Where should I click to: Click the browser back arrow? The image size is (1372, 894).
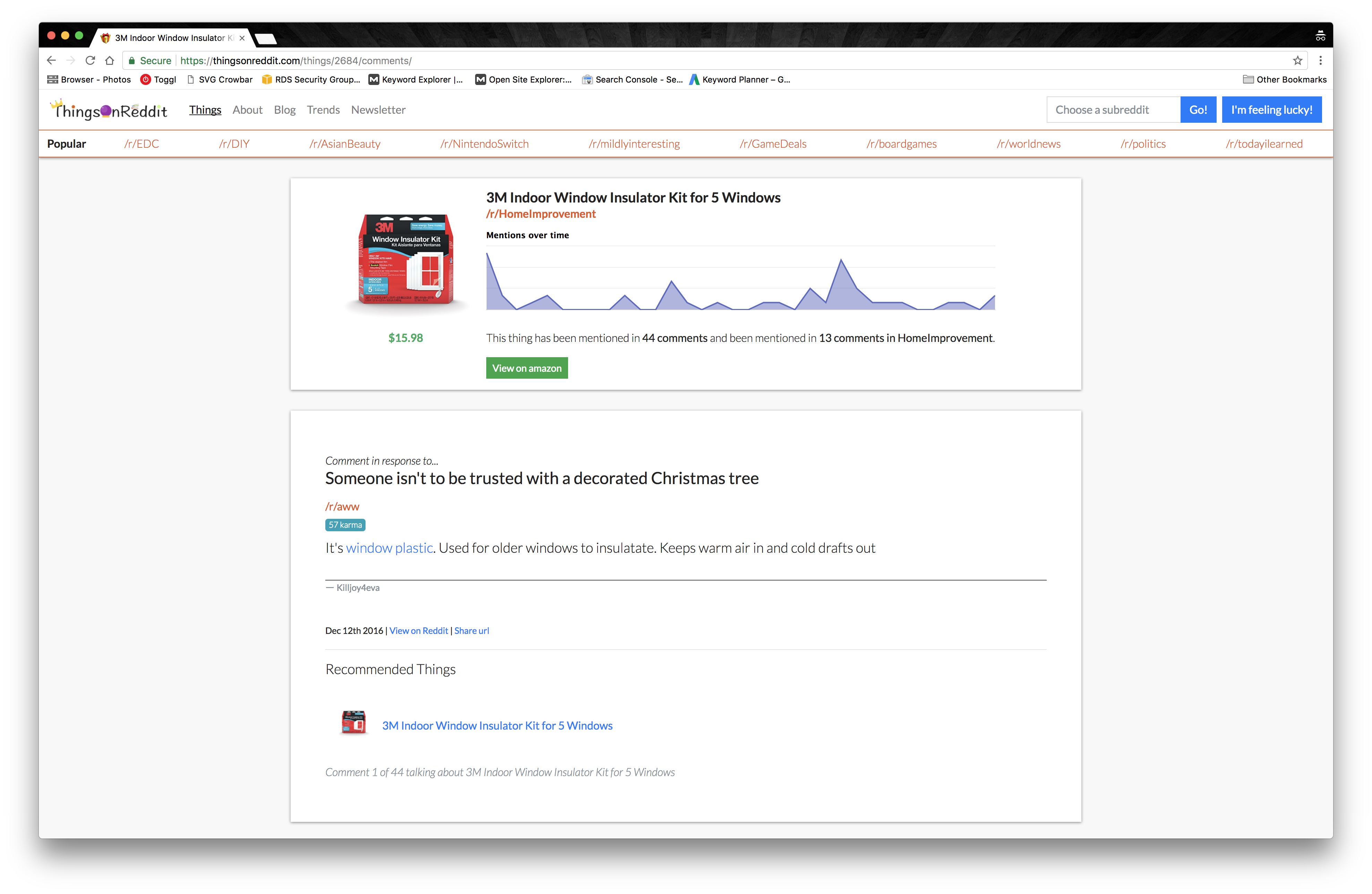point(51,61)
